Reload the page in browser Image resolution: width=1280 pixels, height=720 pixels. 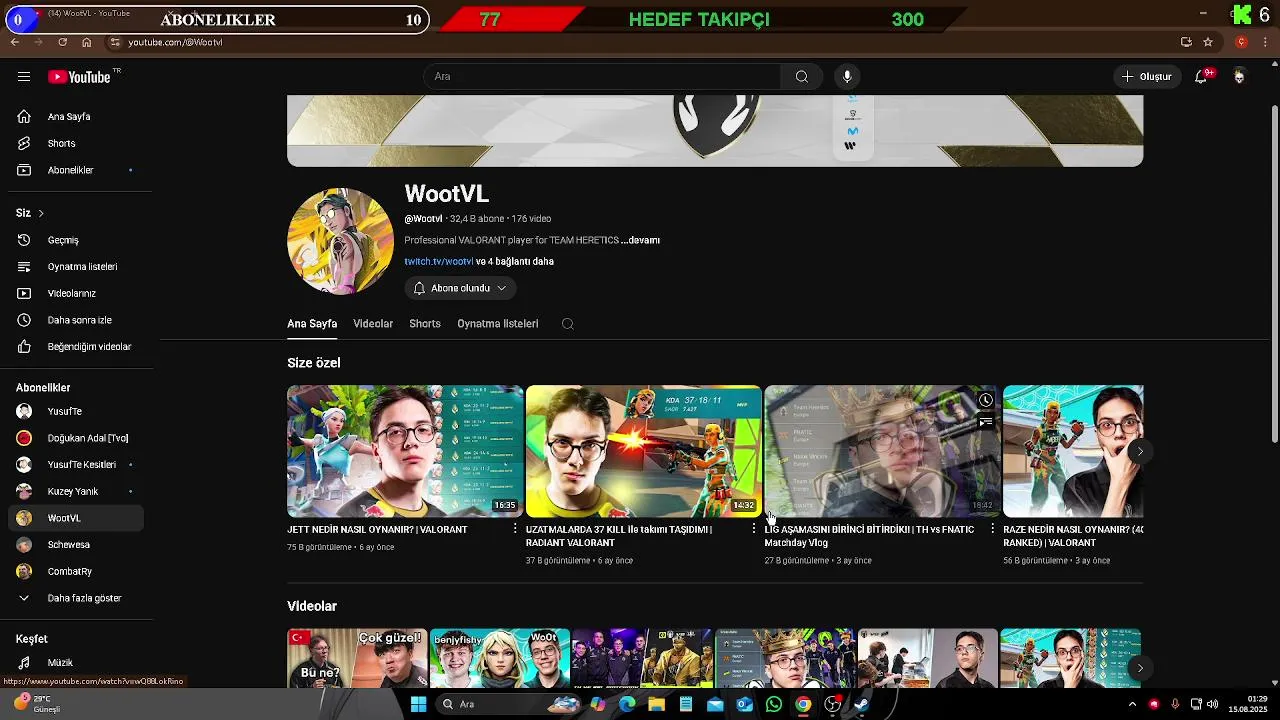63,42
